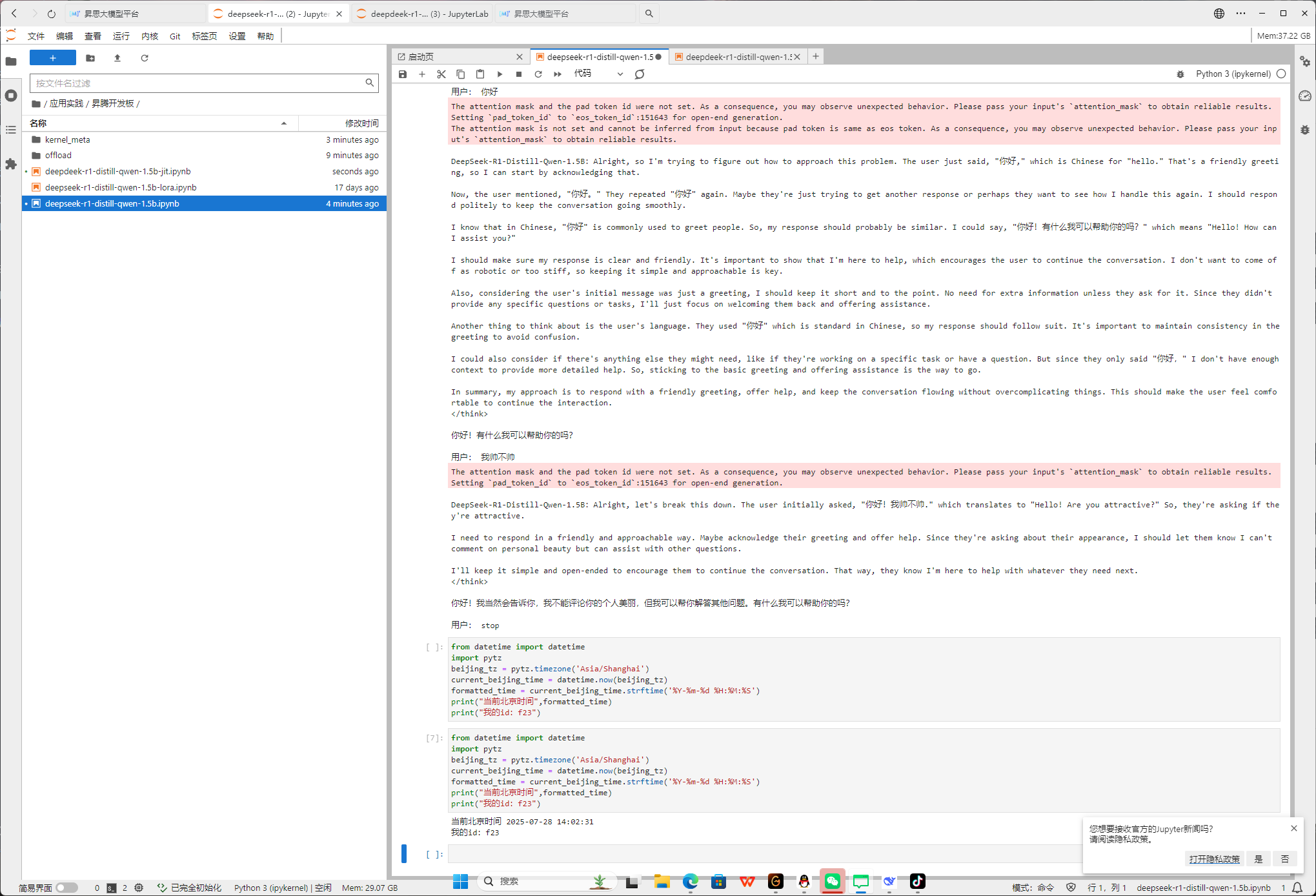
Task: Open the privacy policy from the notification
Action: [1214, 859]
